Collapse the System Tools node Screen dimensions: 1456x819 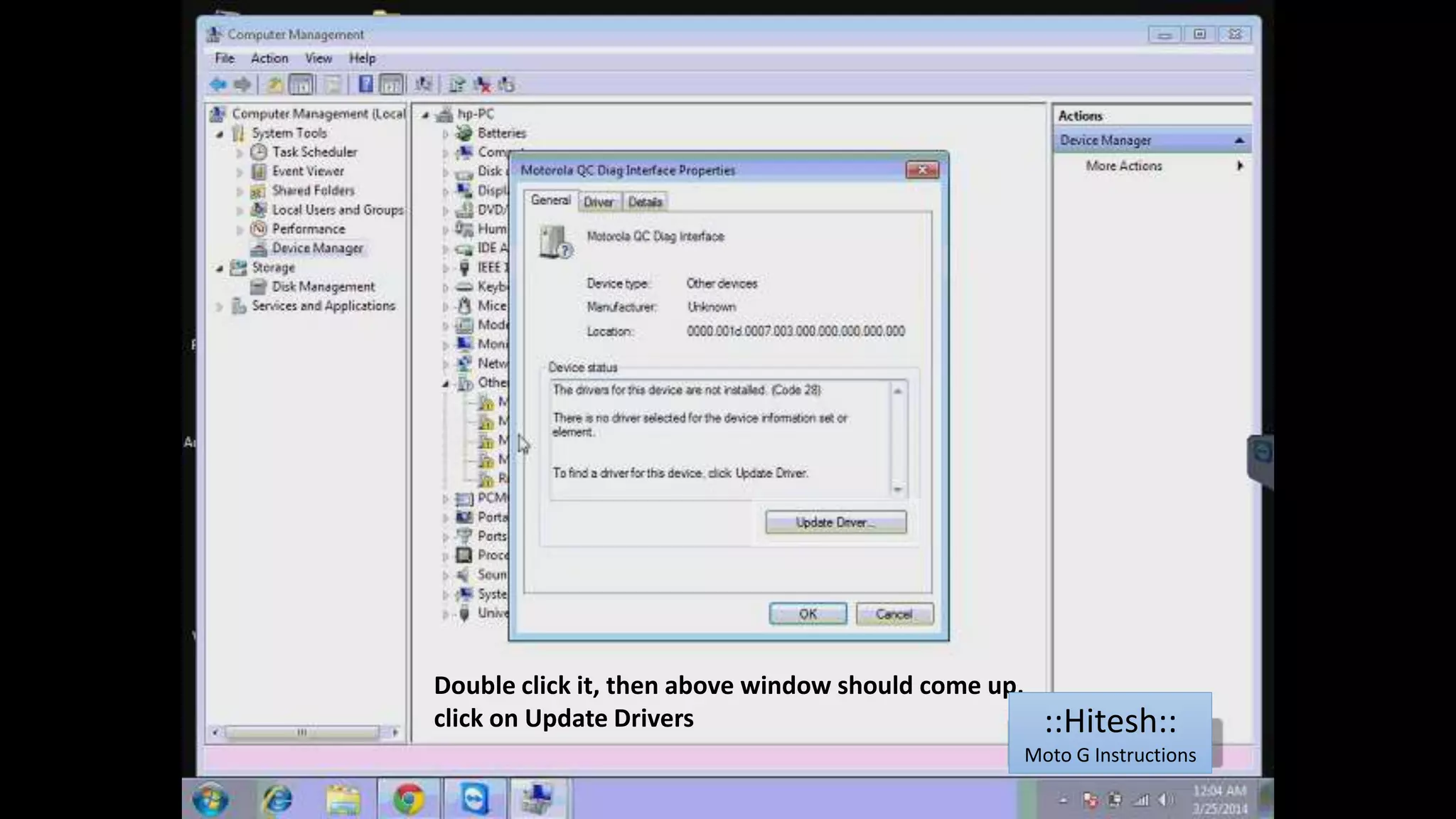coord(220,134)
